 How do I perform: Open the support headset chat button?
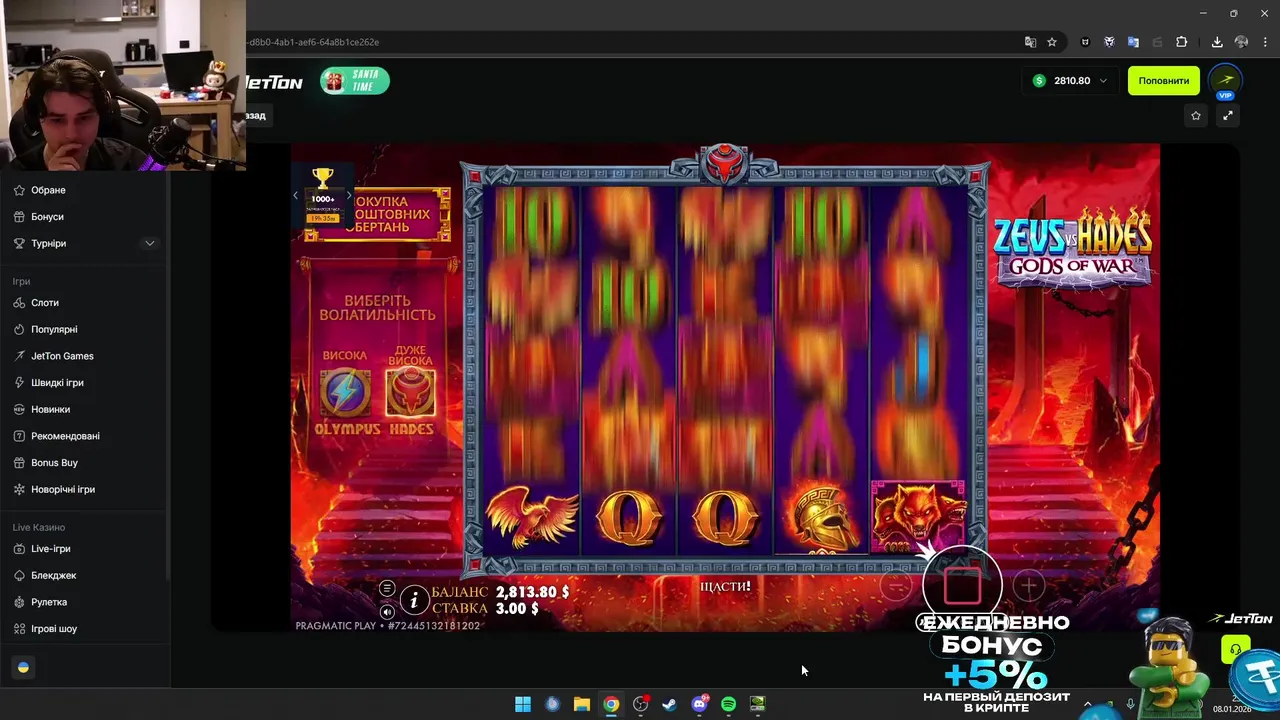(1236, 649)
